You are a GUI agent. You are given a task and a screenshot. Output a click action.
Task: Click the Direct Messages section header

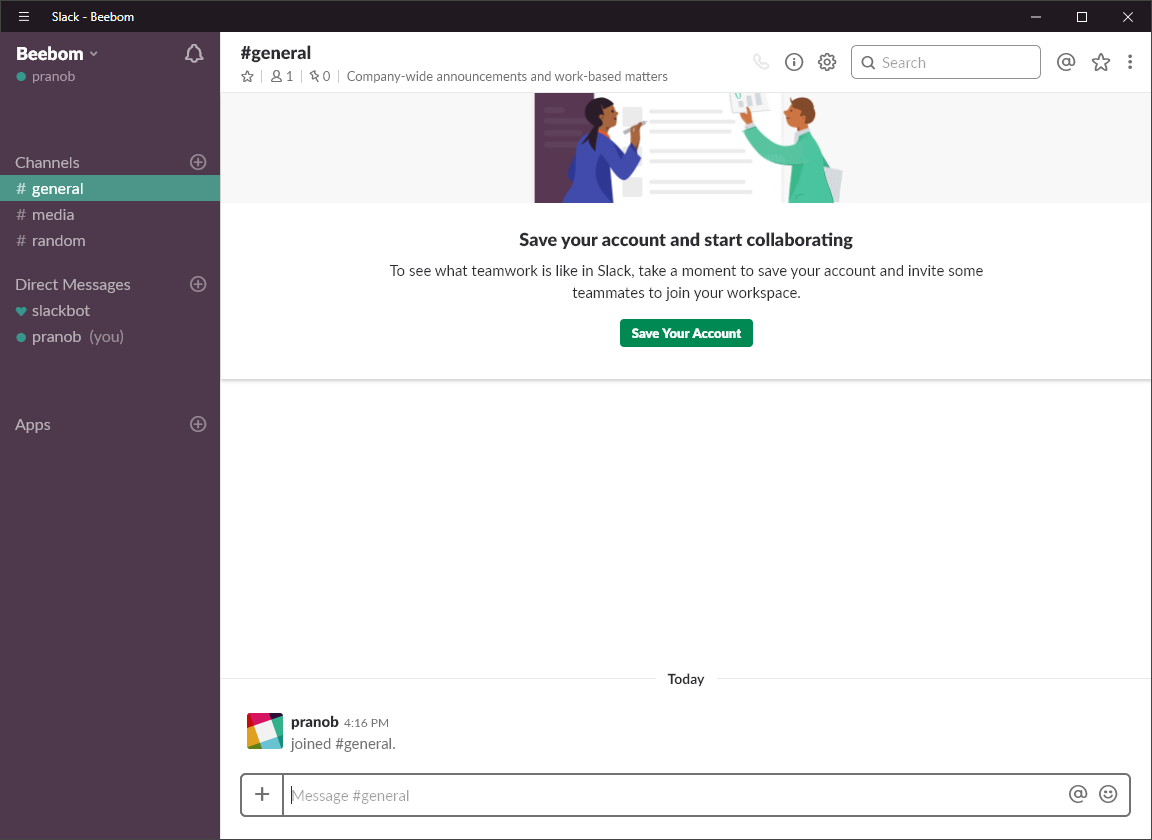73,284
